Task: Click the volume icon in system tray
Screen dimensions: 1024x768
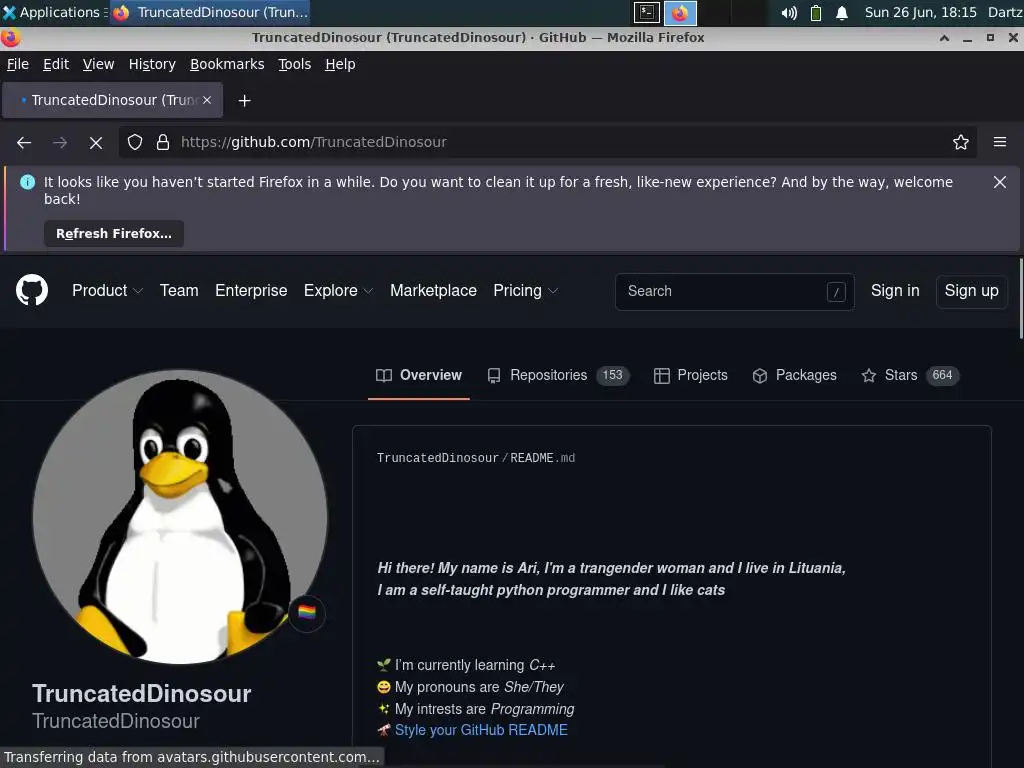Action: (789, 12)
